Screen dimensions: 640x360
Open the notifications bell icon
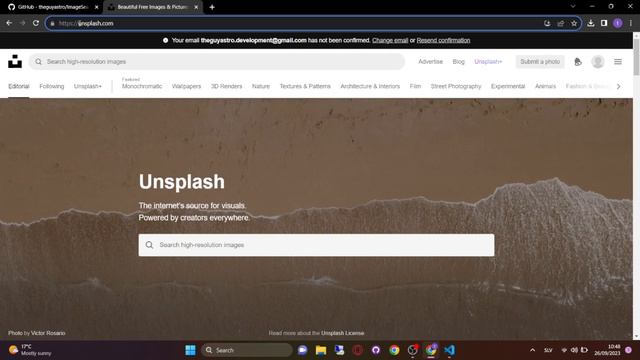578,62
